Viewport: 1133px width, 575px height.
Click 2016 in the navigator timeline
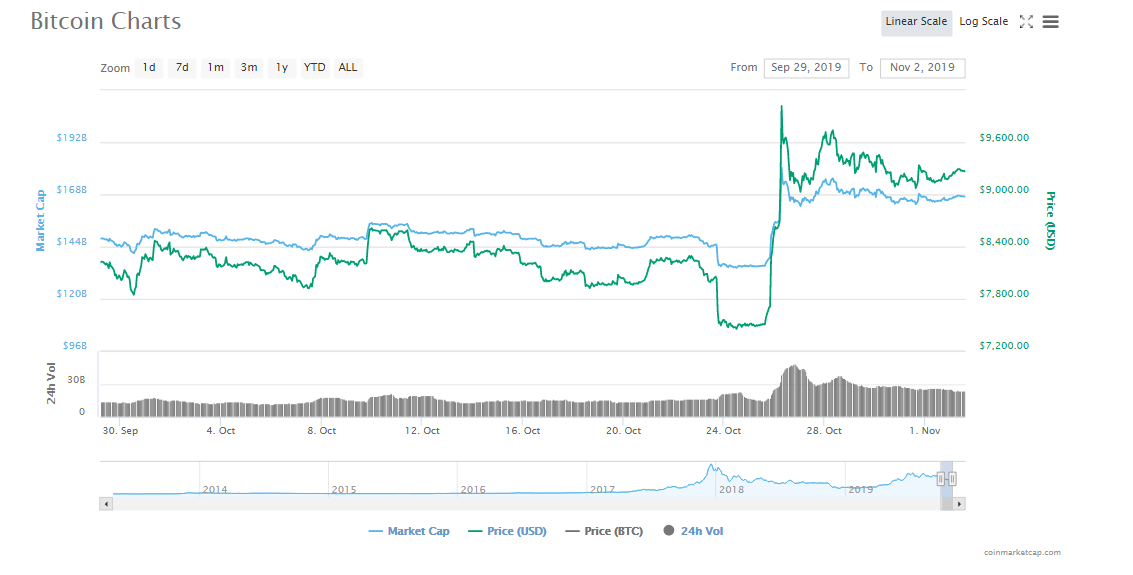(473, 490)
